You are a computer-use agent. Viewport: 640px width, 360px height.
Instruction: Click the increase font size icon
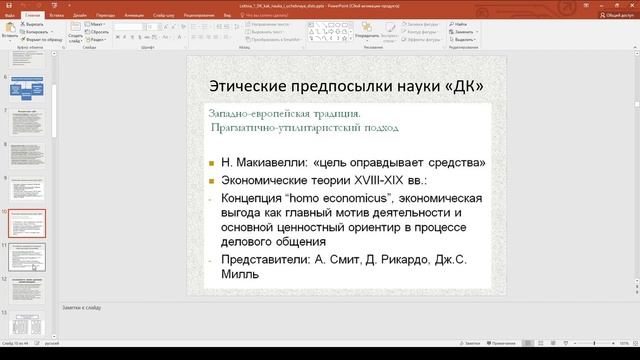(166, 27)
